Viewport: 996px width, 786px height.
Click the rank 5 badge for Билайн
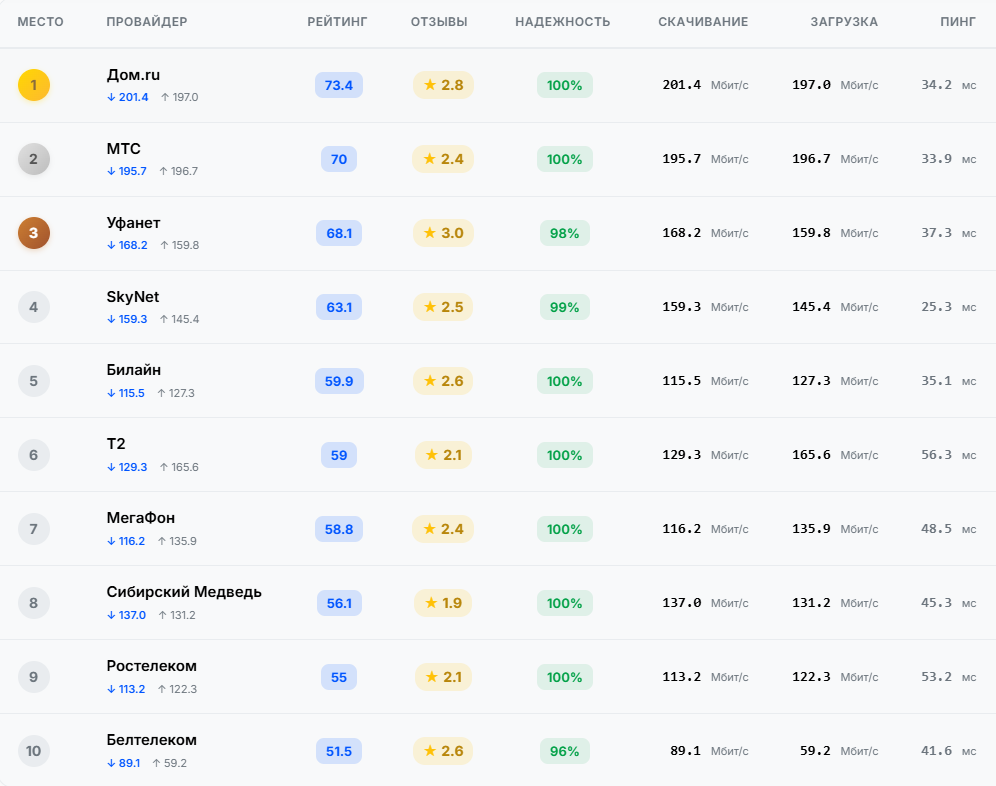(34, 381)
